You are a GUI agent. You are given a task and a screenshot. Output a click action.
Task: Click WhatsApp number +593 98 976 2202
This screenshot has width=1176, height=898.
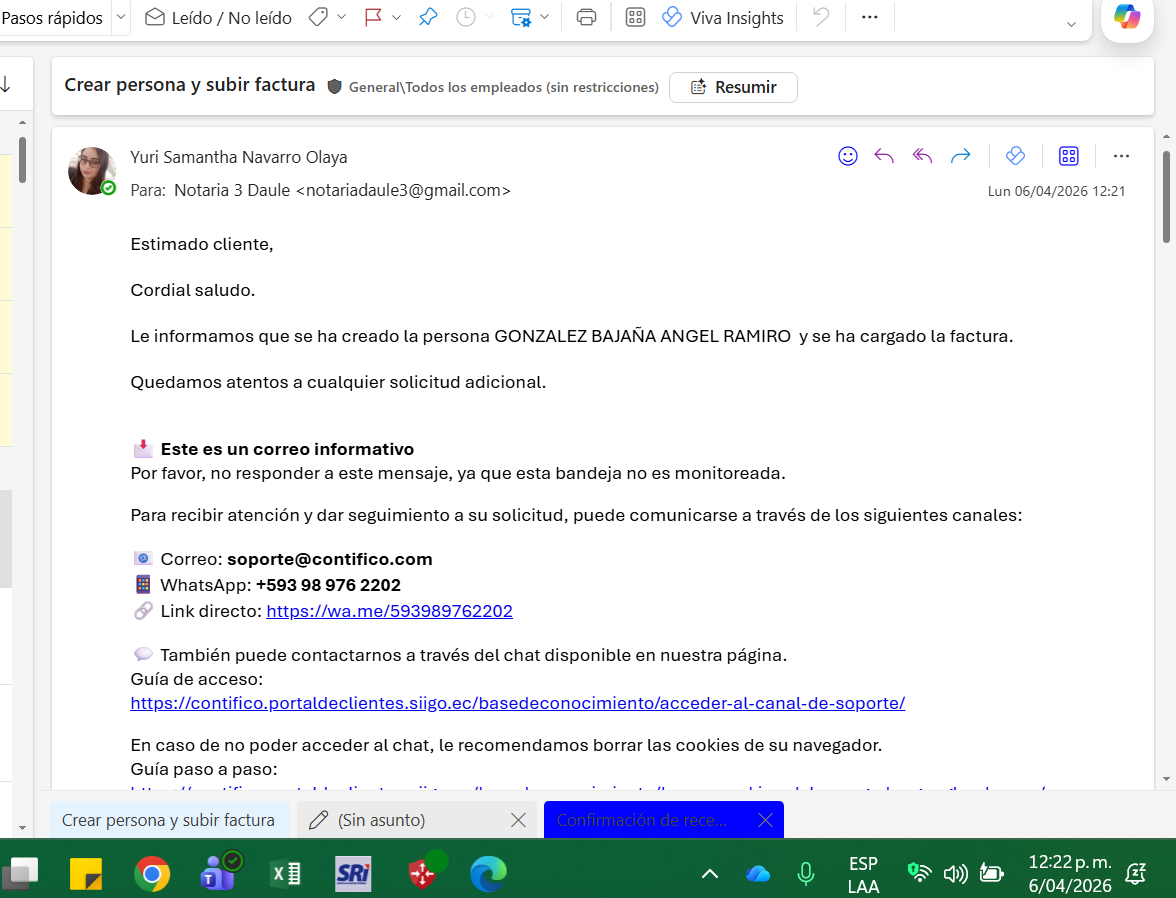click(x=328, y=585)
